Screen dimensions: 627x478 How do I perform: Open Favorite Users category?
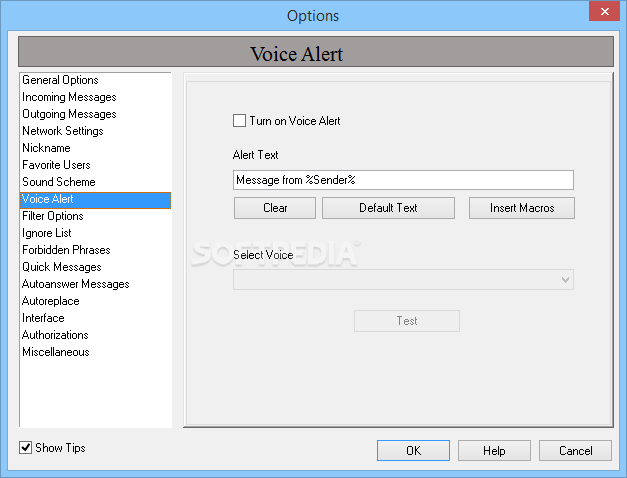click(95, 165)
